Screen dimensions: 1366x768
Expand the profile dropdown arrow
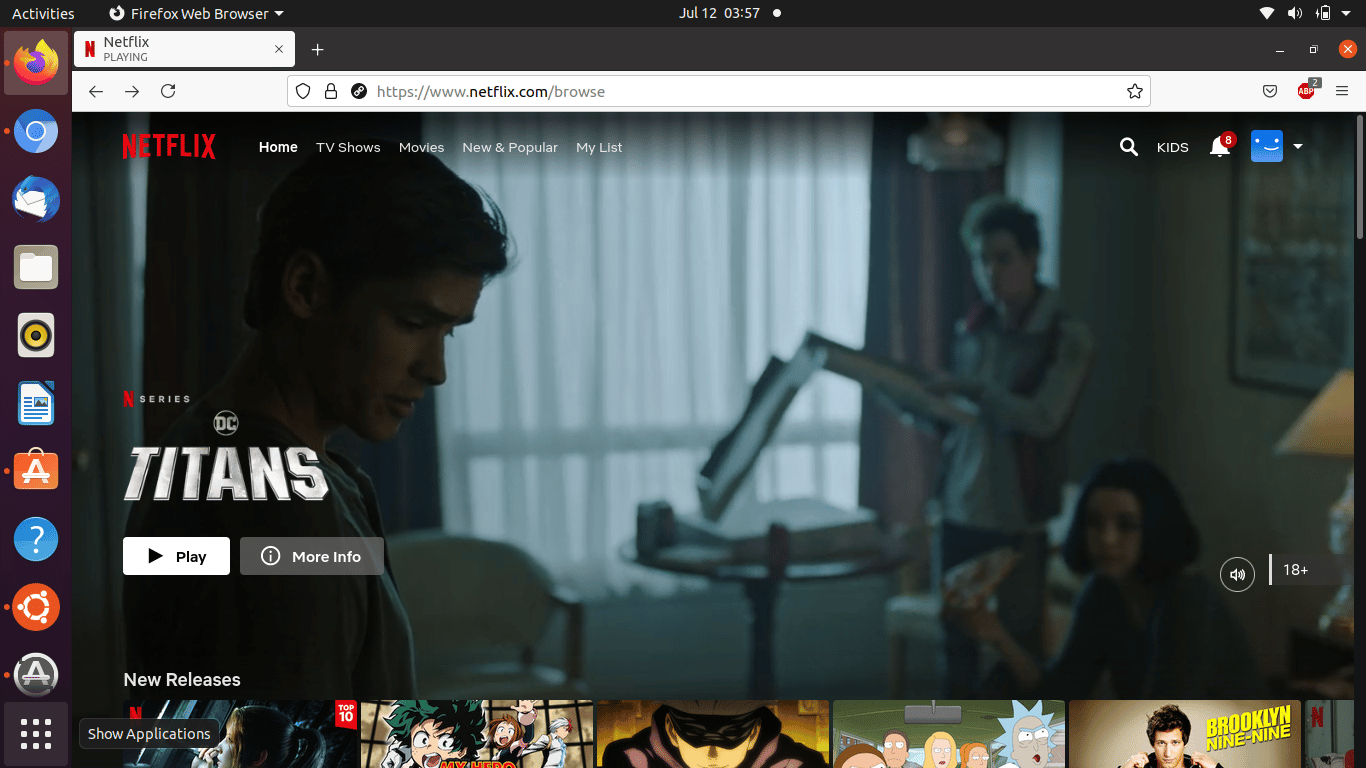[1298, 147]
